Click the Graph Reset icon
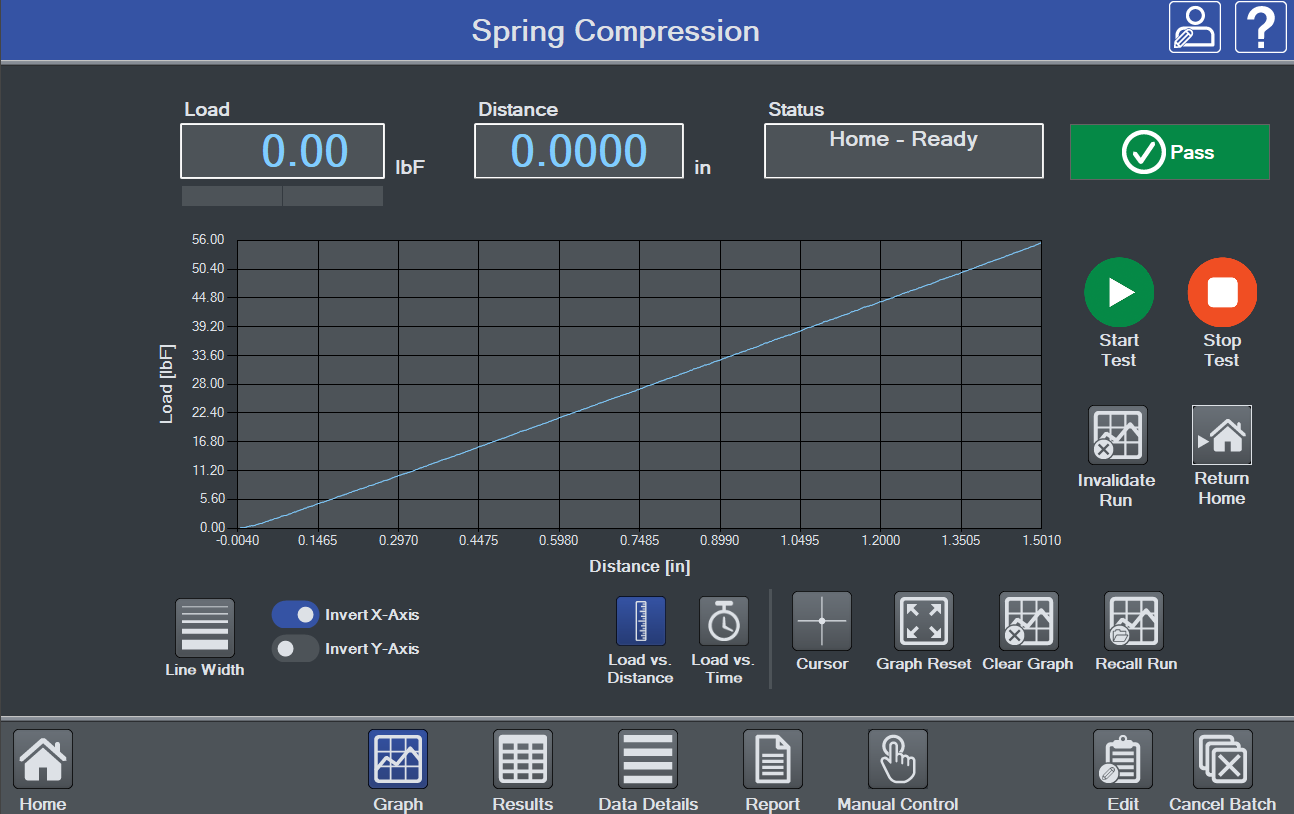Viewport: 1294px width, 814px height. coord(924,621)
